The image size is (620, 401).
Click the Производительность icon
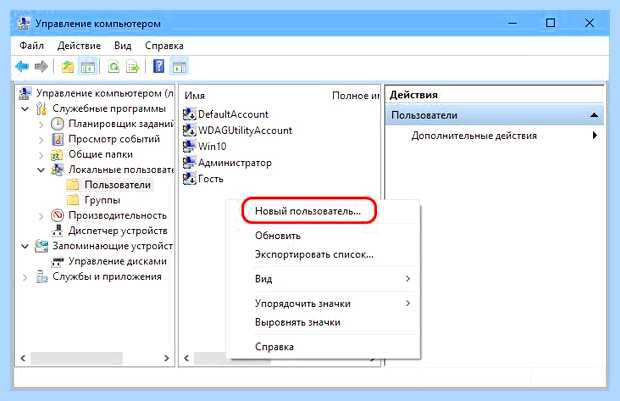tap(58, 216)
